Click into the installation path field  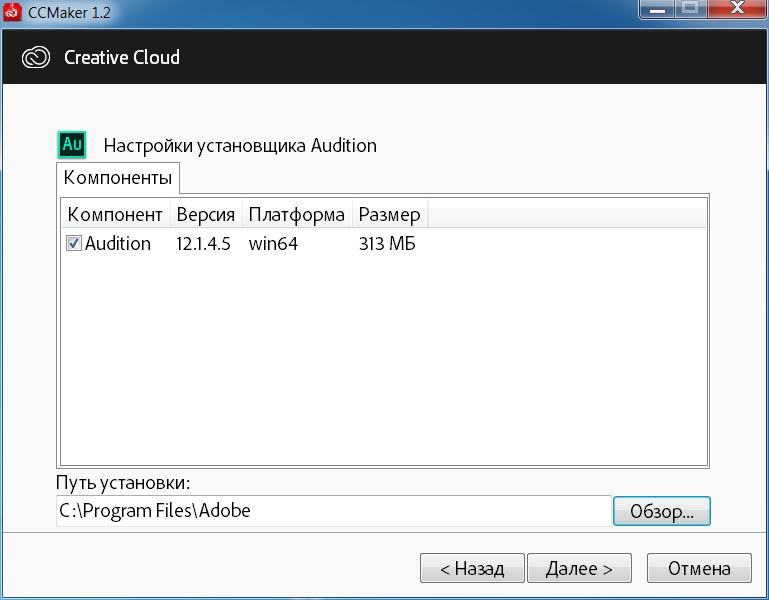pos(333,510)
